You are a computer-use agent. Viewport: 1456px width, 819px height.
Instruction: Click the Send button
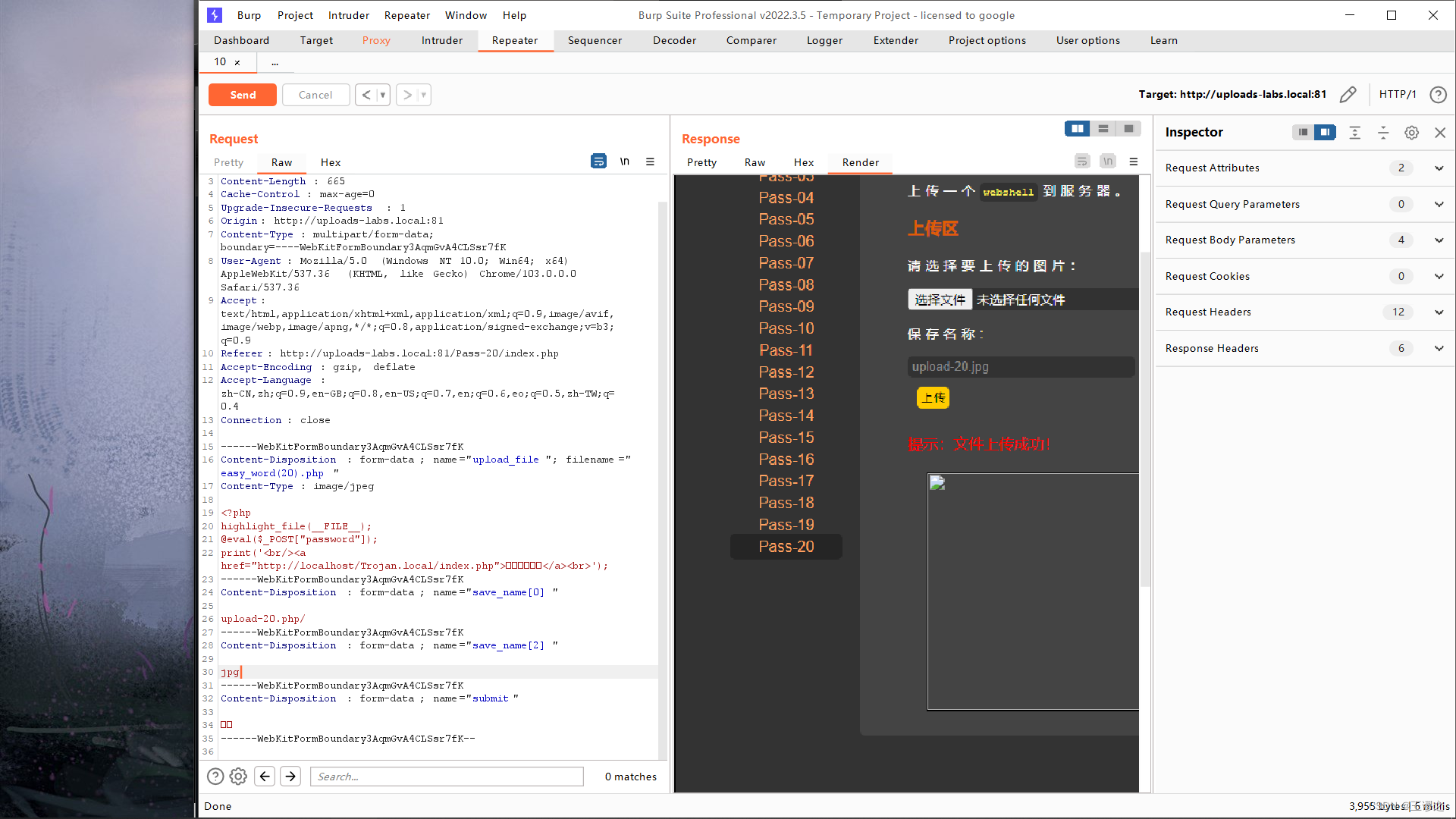[243, 95]
